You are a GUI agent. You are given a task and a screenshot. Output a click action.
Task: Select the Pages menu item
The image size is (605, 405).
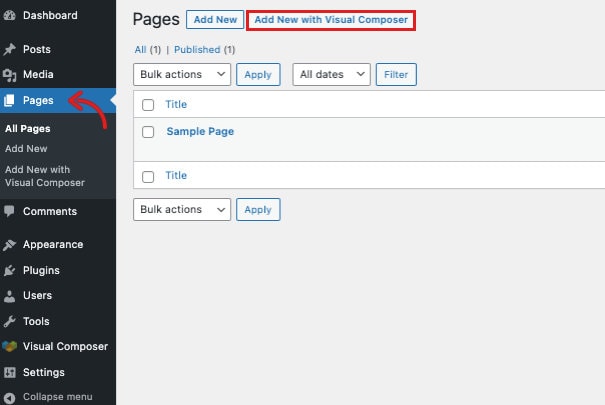38,100
